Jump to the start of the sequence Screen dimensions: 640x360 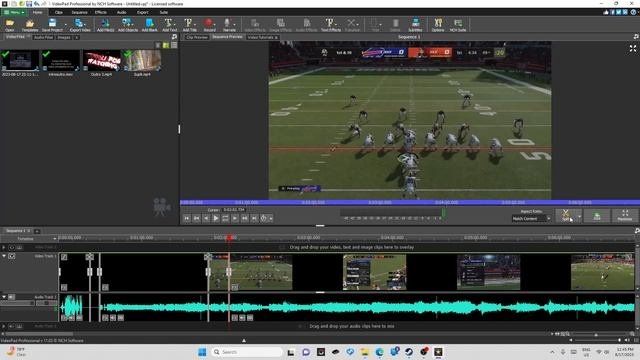point(187,218)
